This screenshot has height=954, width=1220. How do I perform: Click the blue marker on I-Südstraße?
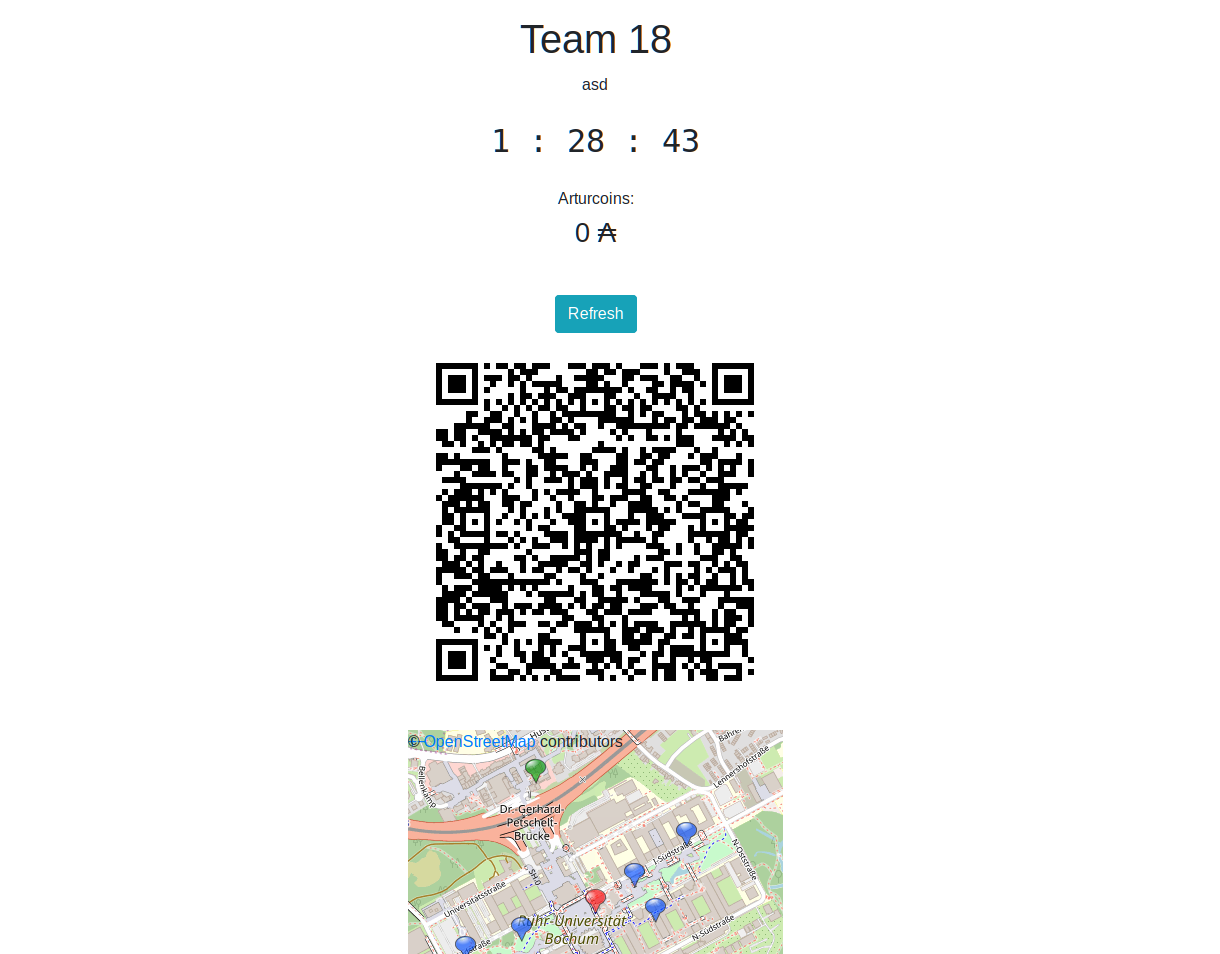[686, 833]
